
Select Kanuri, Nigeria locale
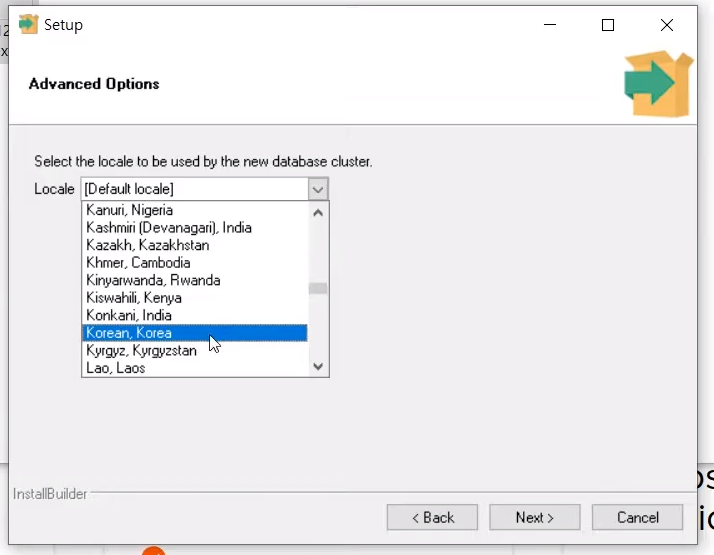coord(194,210)
